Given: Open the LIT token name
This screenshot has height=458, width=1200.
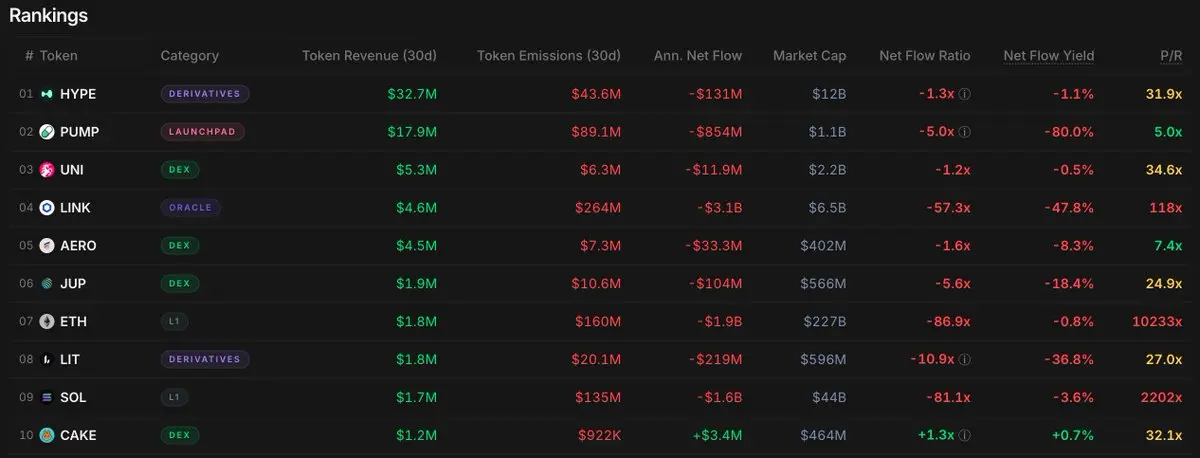Looking at the screenshot, I should (70, 360).
